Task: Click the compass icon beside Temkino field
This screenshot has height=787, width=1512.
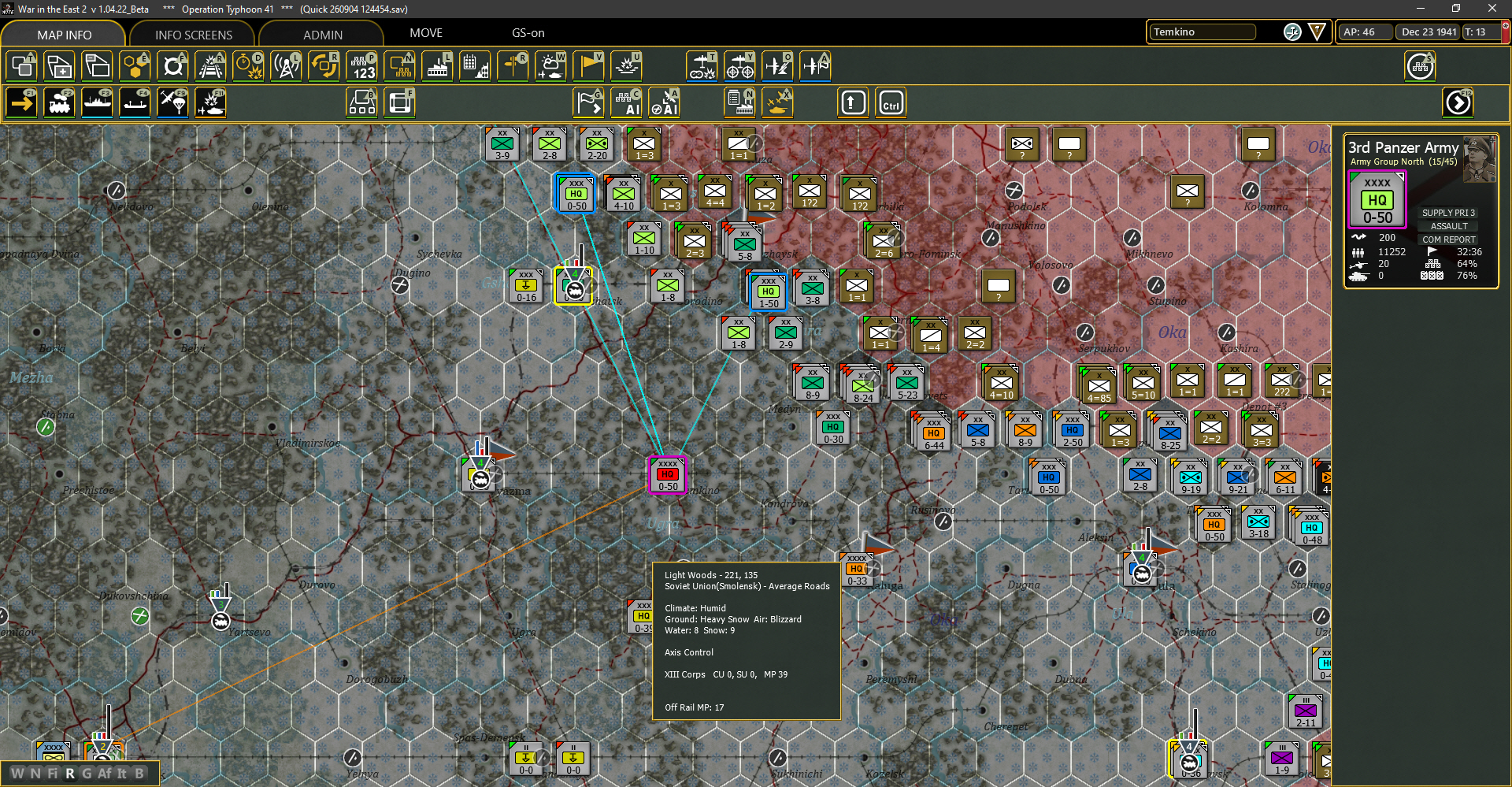Action: [1292, 32]
